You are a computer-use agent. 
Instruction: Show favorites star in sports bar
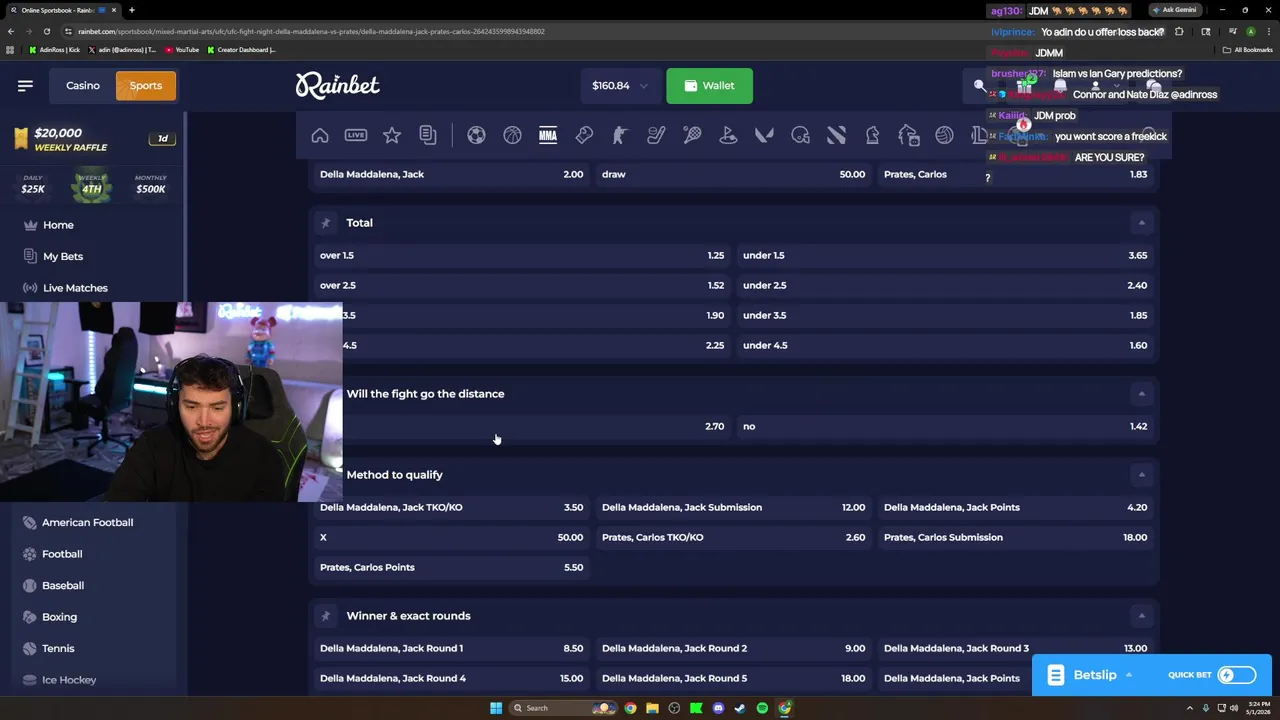pos(392,135)
